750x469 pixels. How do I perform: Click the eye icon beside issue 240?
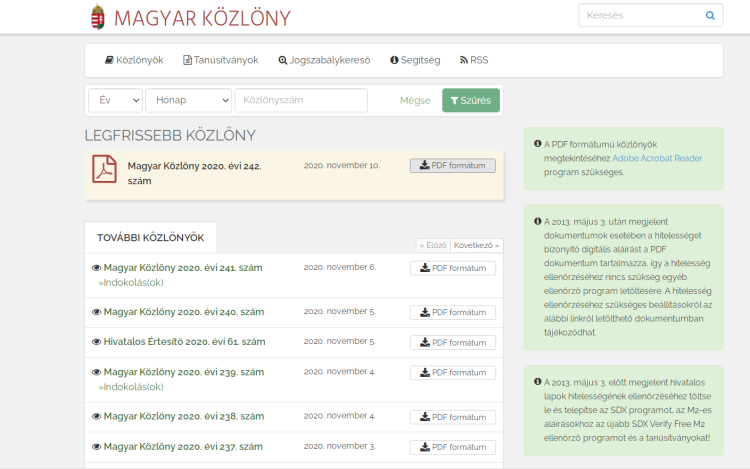96,312
